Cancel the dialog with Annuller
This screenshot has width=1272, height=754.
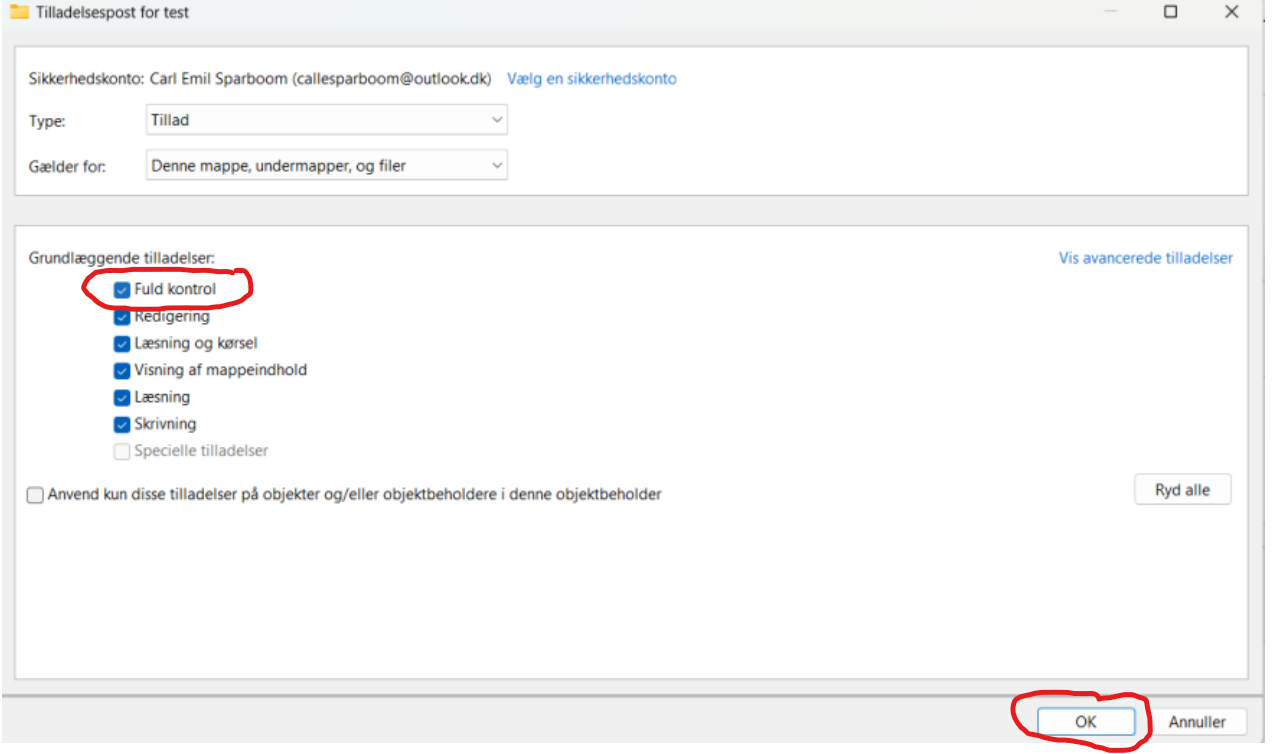tap(1196, 721)
